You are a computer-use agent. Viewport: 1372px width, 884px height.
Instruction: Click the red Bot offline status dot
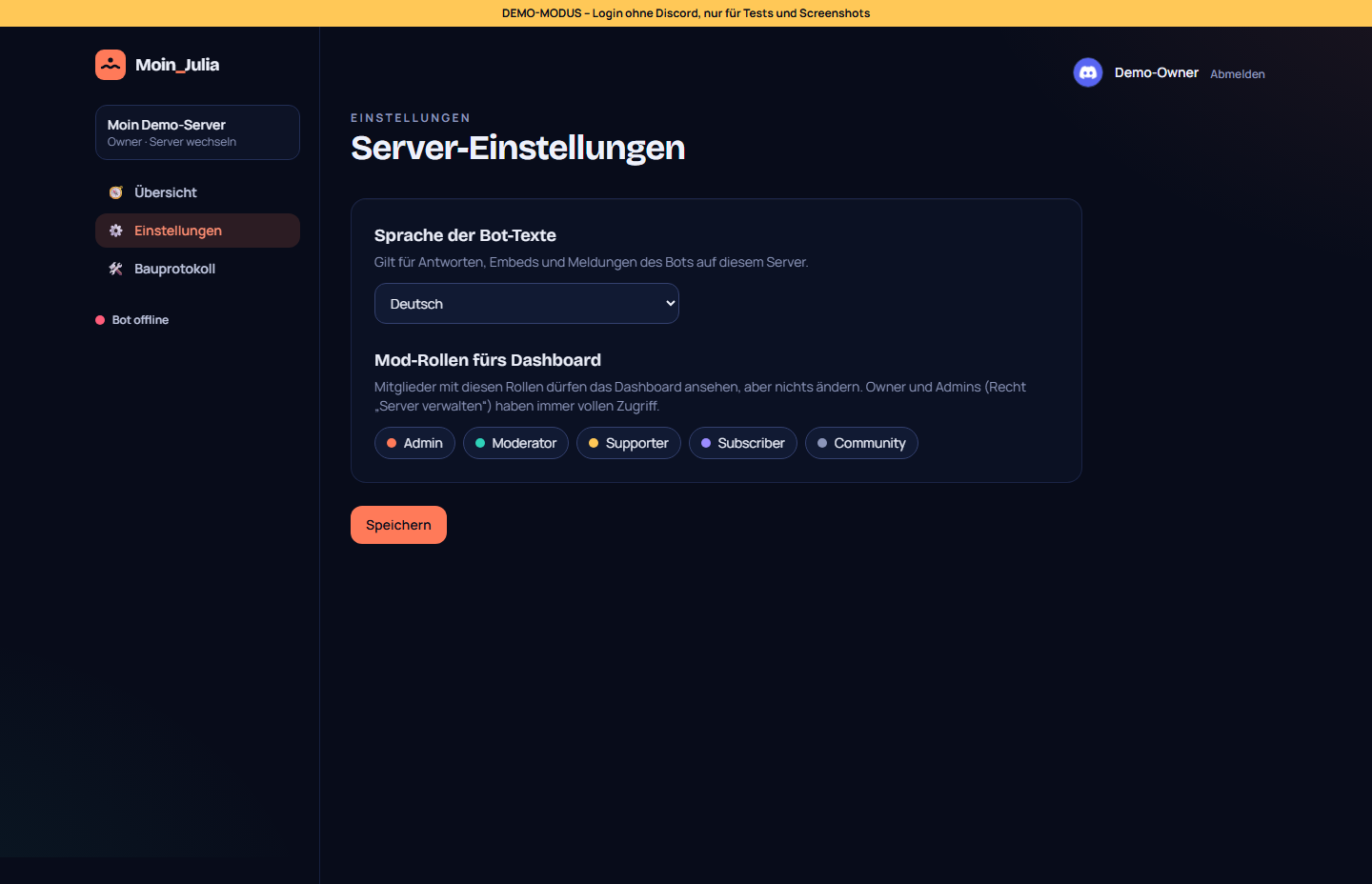coord(100,320)
